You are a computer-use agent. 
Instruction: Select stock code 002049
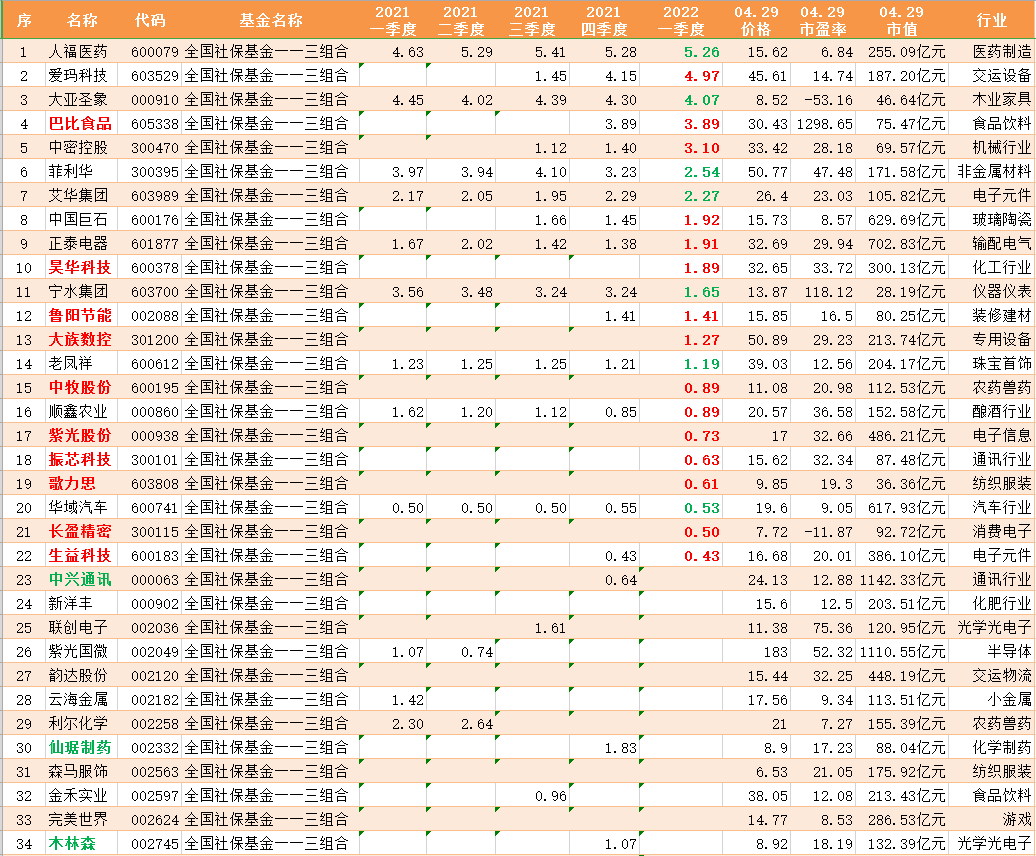pyautogui.click(x=155, y=652)
